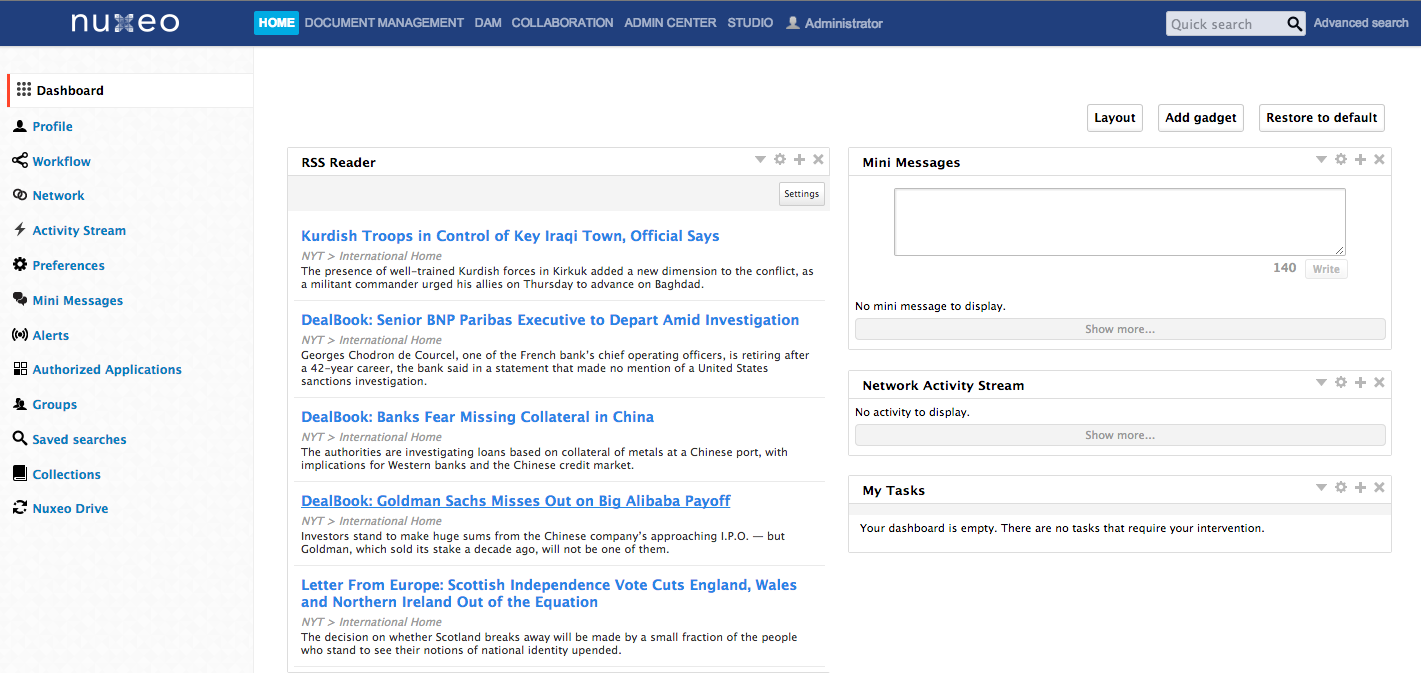
Task: Click the Profile person icon
Action: tap(20, 126)
